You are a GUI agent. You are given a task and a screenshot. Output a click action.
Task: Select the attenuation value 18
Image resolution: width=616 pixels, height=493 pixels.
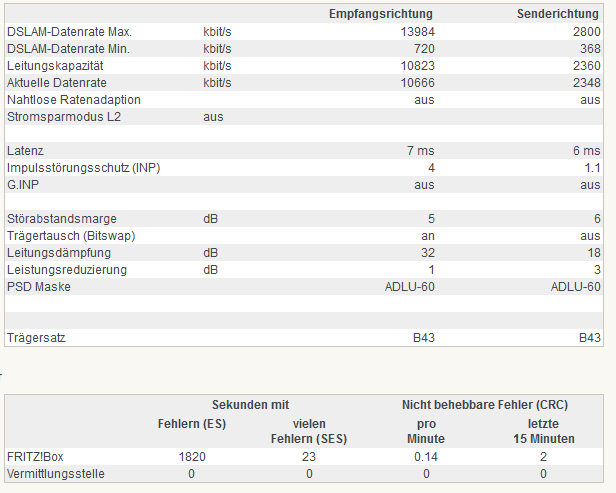594,253
